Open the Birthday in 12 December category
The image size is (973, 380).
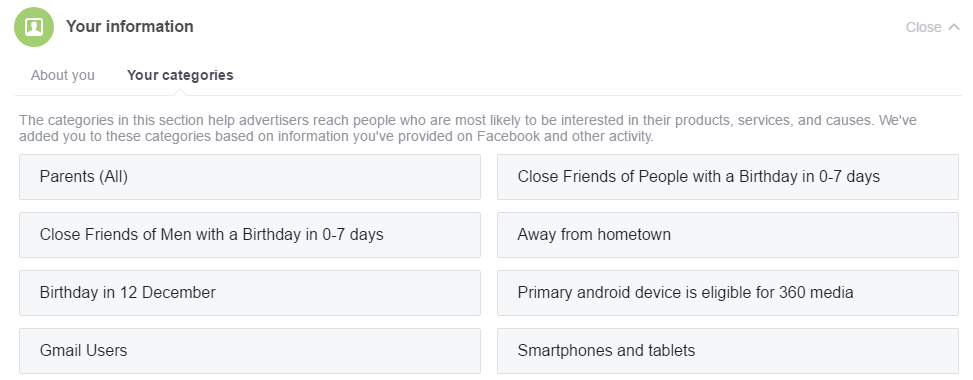click(249, 292)
